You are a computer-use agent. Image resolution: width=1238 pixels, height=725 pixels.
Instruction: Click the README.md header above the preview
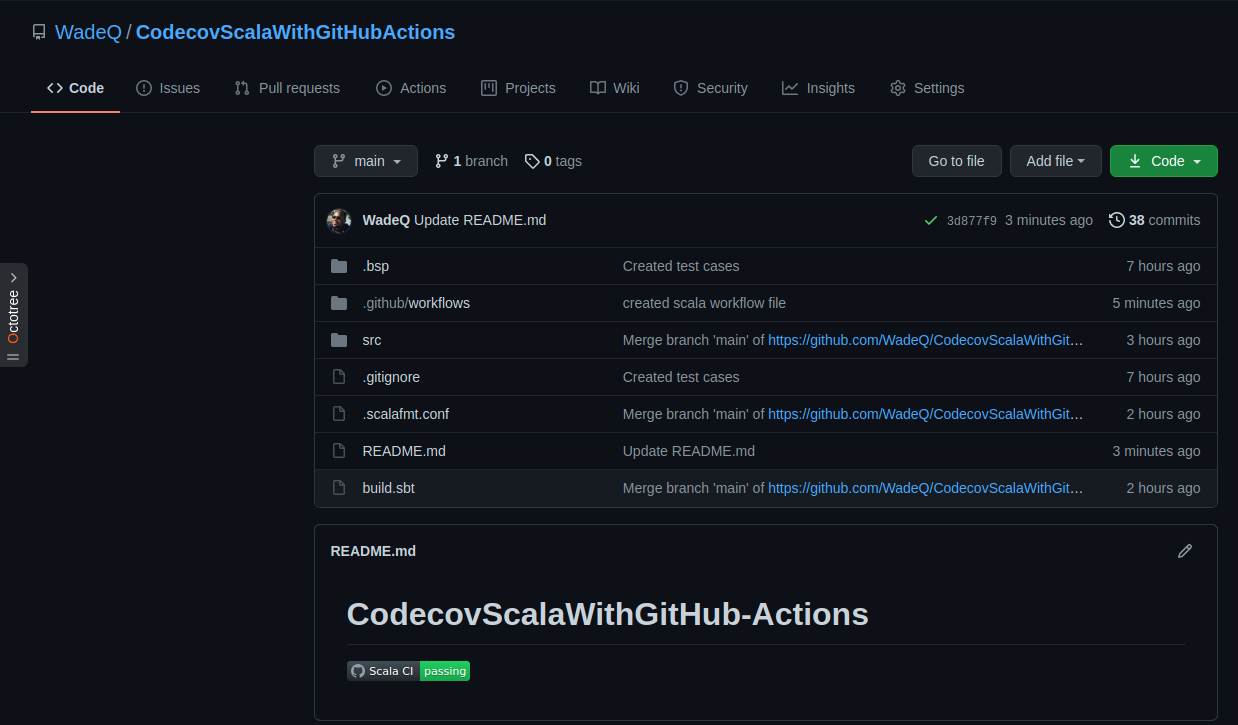point(373,551)
